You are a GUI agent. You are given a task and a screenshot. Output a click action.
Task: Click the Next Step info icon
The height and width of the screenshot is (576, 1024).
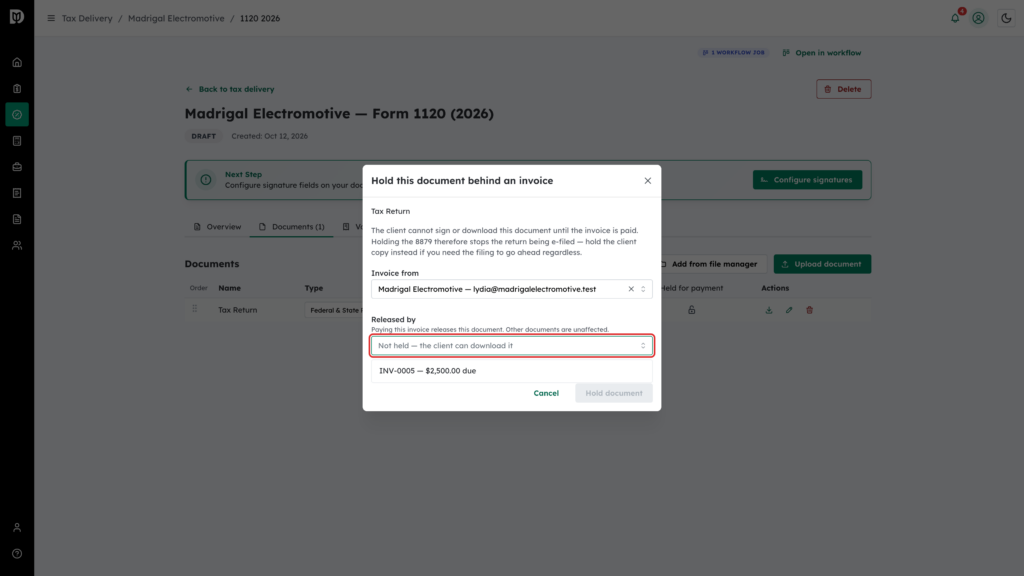(206, 180)
